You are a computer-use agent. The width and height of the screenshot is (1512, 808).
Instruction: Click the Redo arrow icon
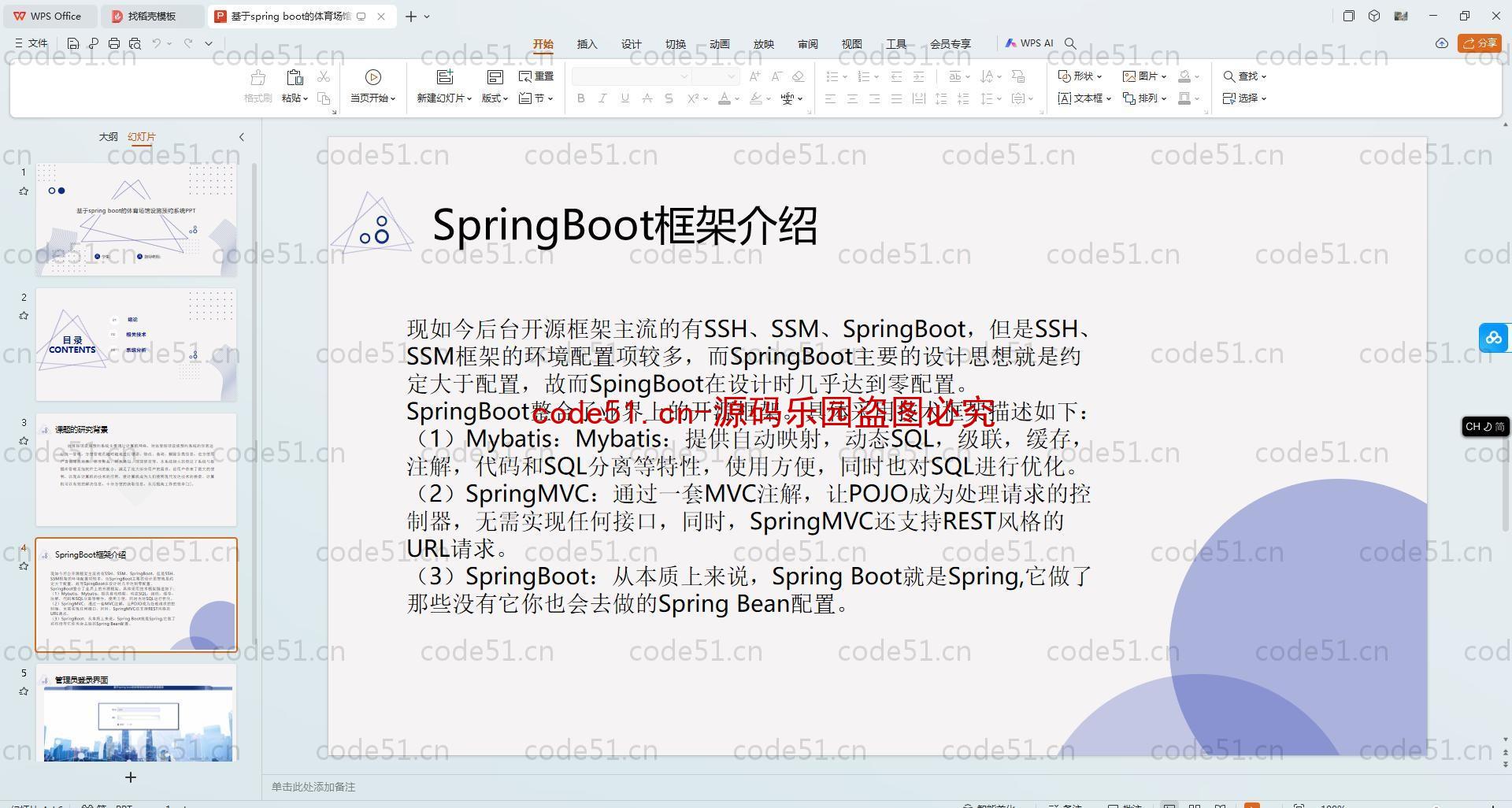coord(188,43)
